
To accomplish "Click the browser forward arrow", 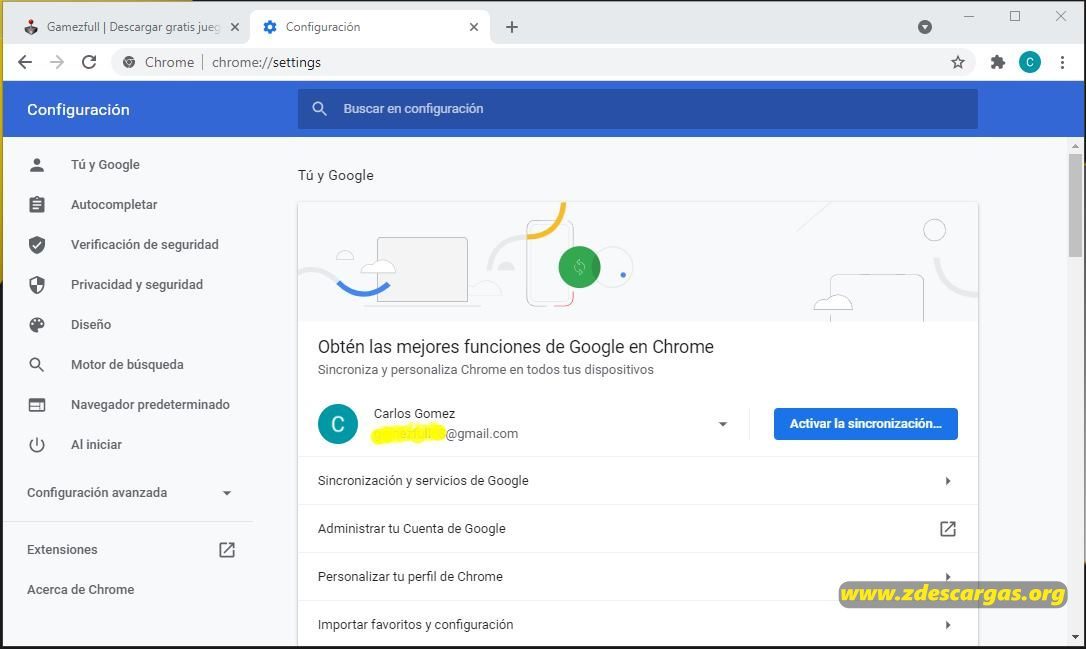I will coord(57,62).
